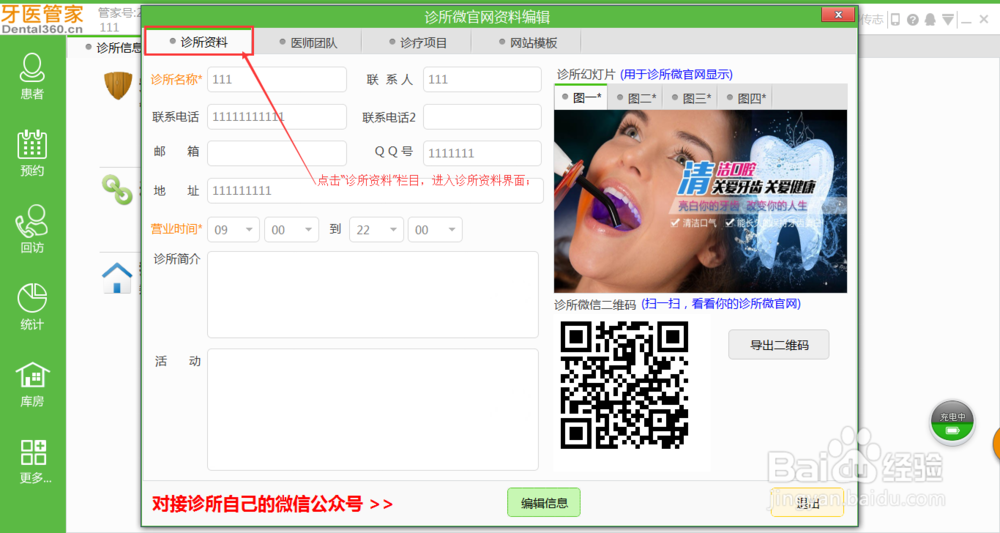Viewport: 1000px width, 533px height.
Task: Click the empty 联系电话2 input field
Action: 482,117
